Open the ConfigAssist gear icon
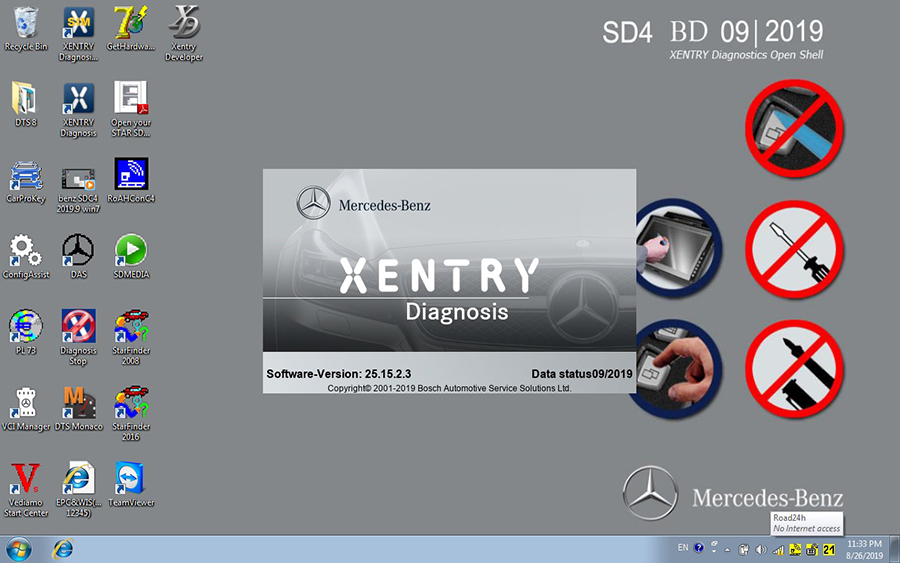The width and height of the screenshot is (900, 563). [25, 250]
